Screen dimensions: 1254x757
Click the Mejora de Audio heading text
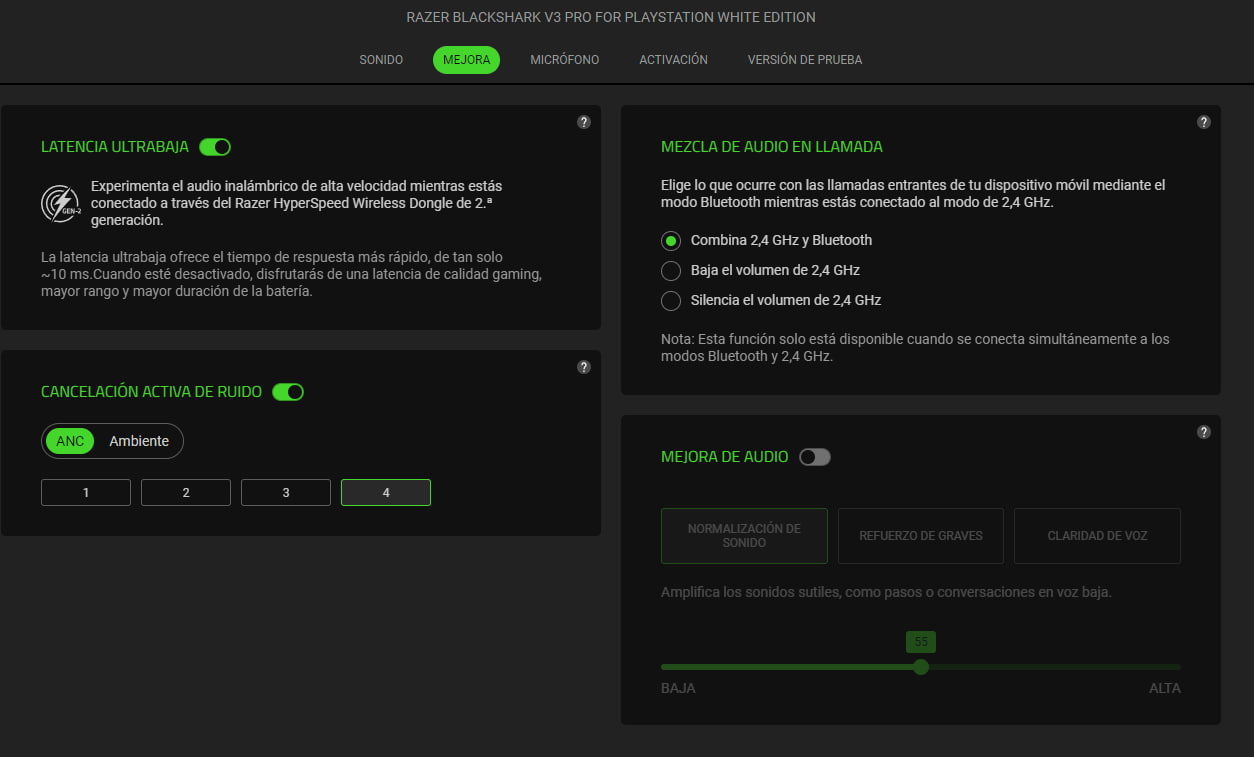[x=725, y=457]
